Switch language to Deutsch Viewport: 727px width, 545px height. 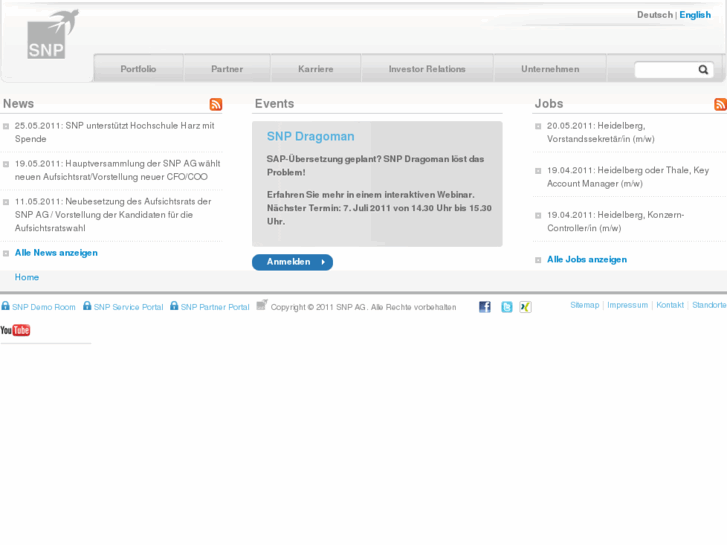[655, 15]
